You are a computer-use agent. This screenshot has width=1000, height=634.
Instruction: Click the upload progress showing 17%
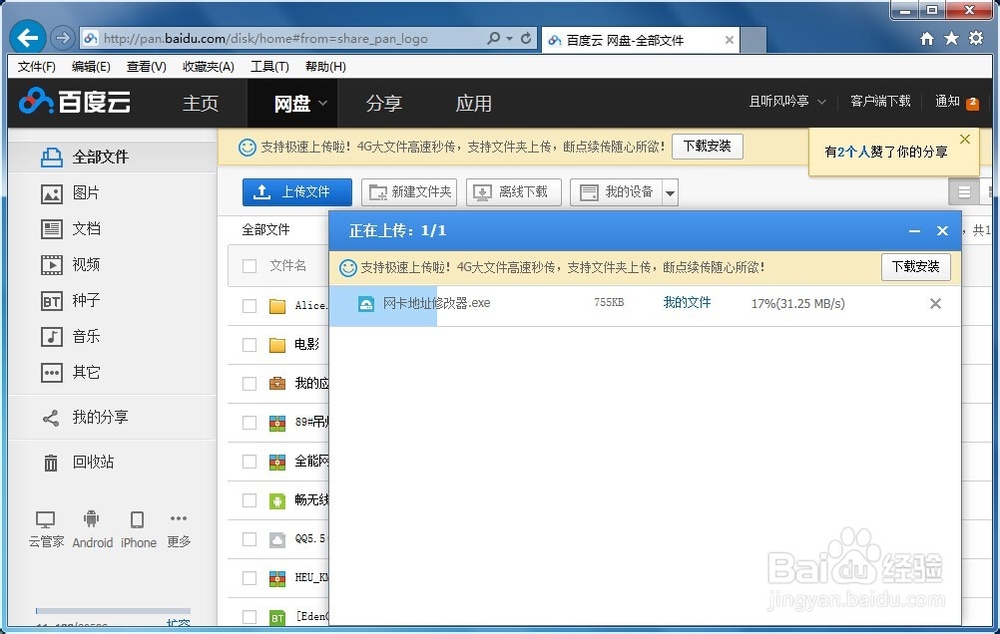[x=796, y=303]
